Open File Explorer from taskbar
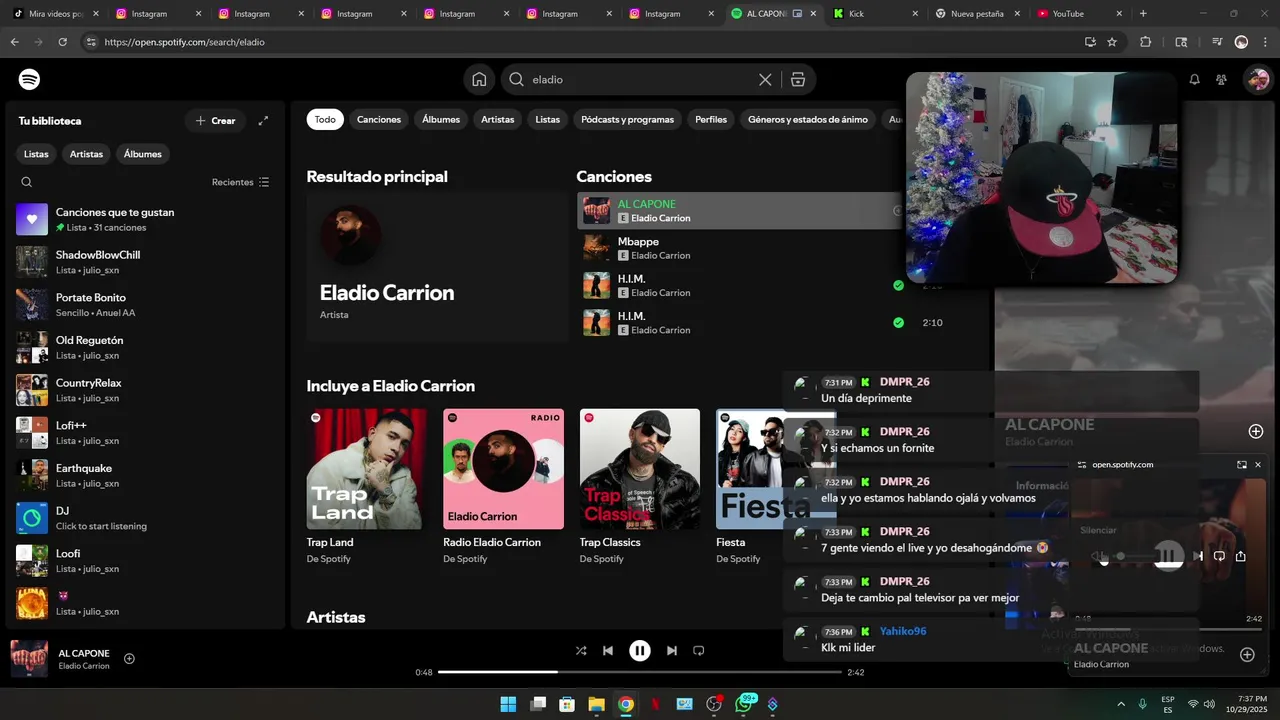This screenshot has height=720, width=1280. pos(596,704)
